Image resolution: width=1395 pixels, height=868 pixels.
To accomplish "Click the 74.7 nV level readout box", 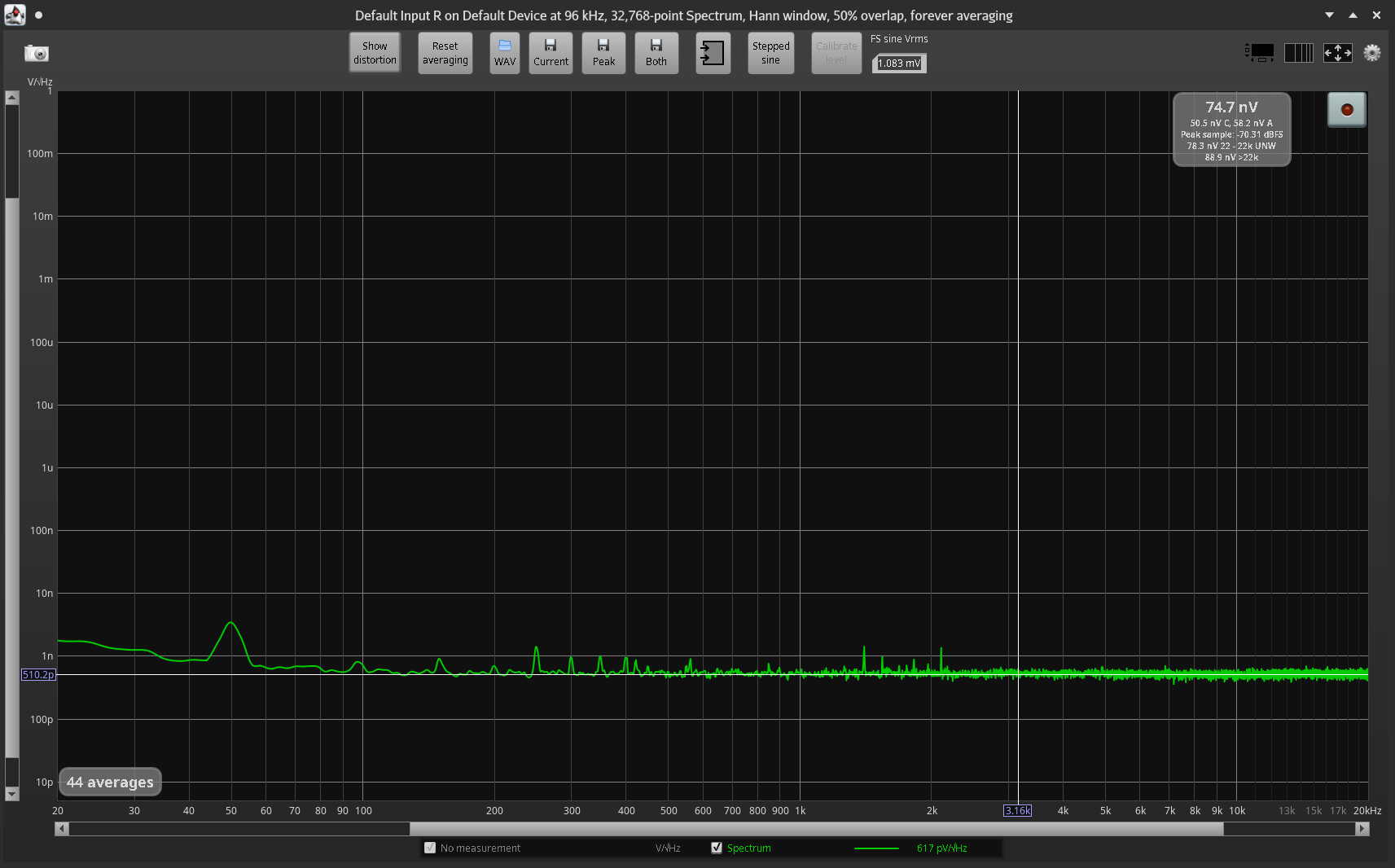I will tap(1231, 129).
